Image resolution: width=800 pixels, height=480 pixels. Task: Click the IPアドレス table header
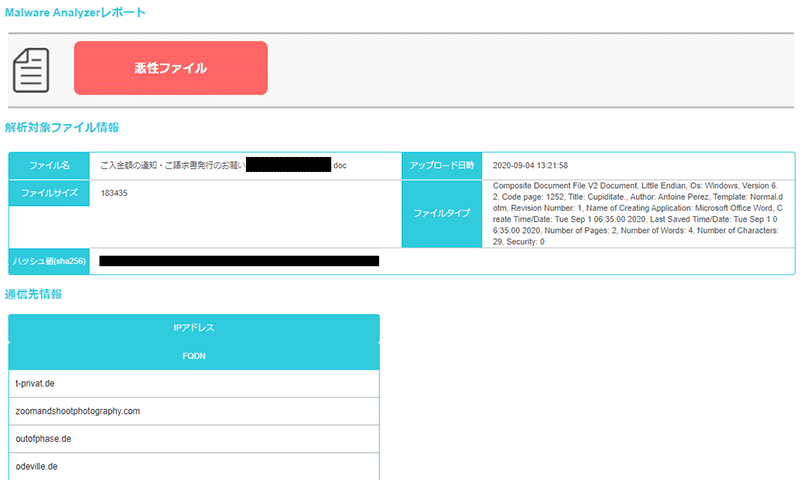pos(194,328)
